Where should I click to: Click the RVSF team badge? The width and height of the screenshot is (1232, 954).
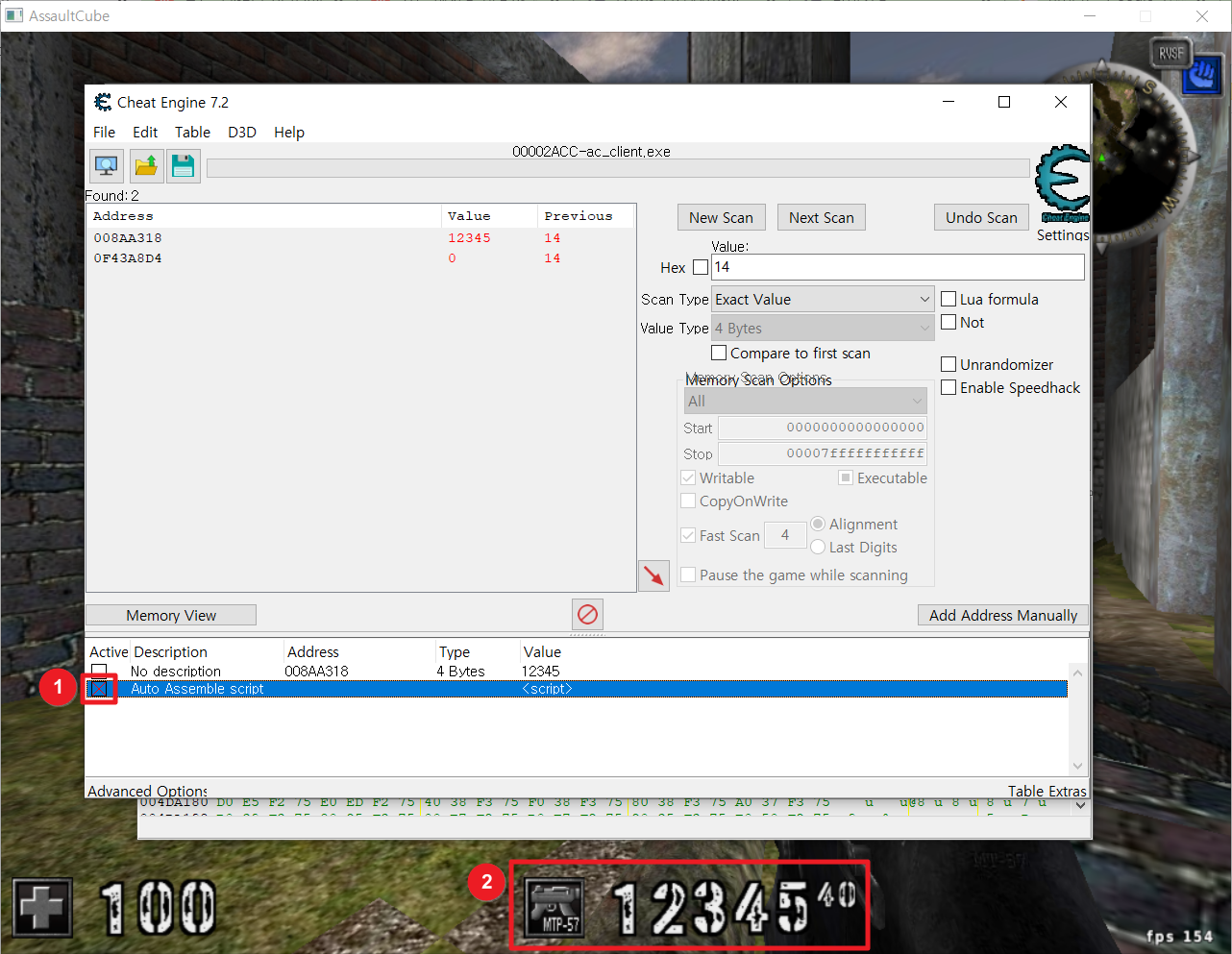click(x=1170, y=53)
